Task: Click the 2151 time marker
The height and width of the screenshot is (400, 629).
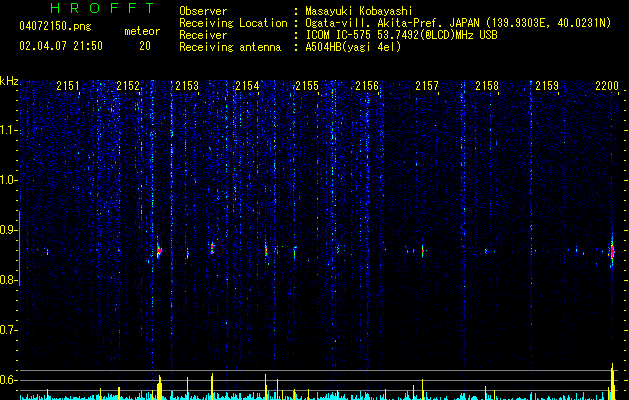Action: [68, 86]
